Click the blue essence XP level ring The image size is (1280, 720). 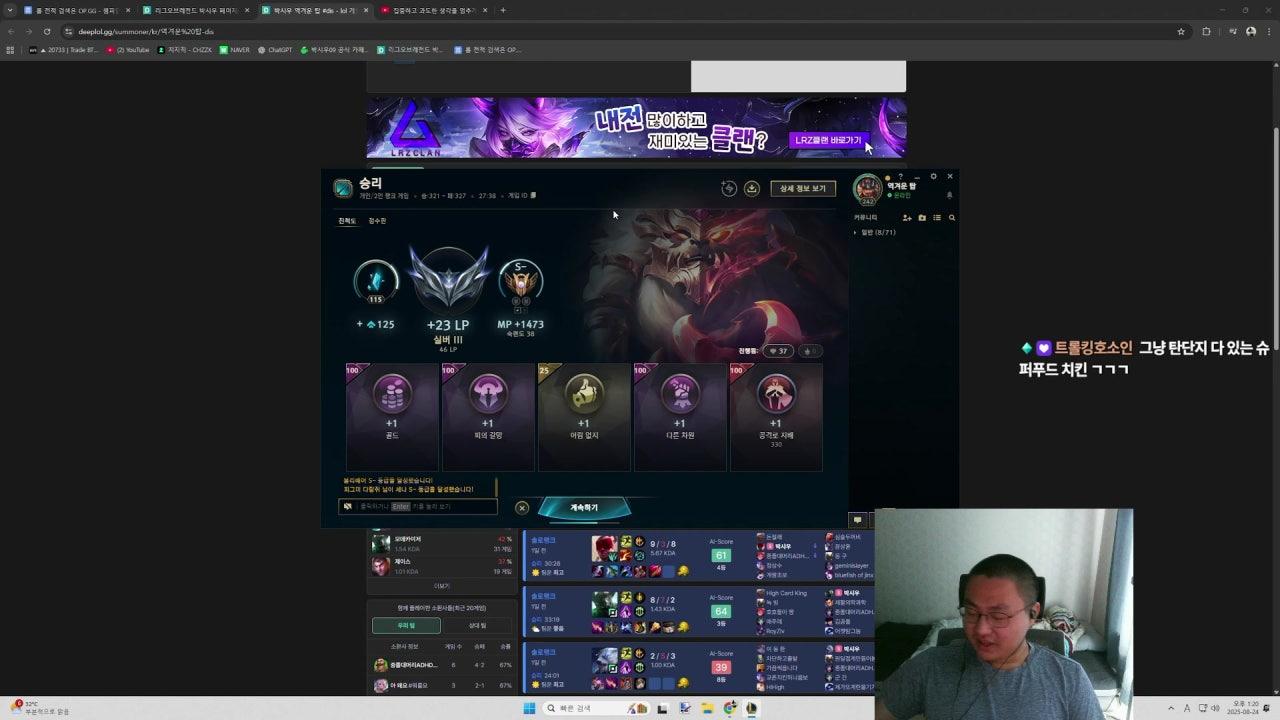pyautogui.click(x=376, y=281)
